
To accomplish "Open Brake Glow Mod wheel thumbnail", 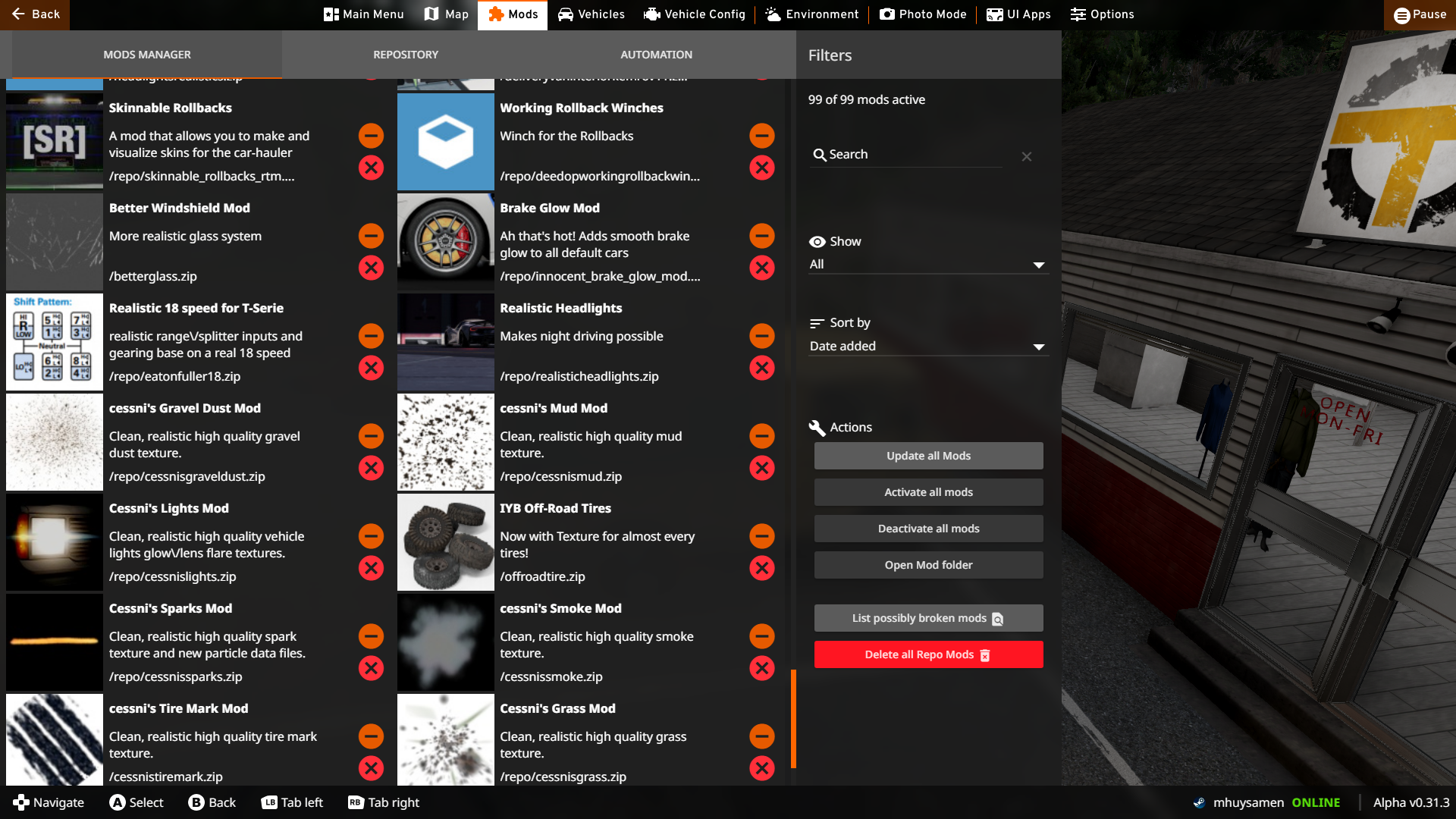I will point(446,242).
